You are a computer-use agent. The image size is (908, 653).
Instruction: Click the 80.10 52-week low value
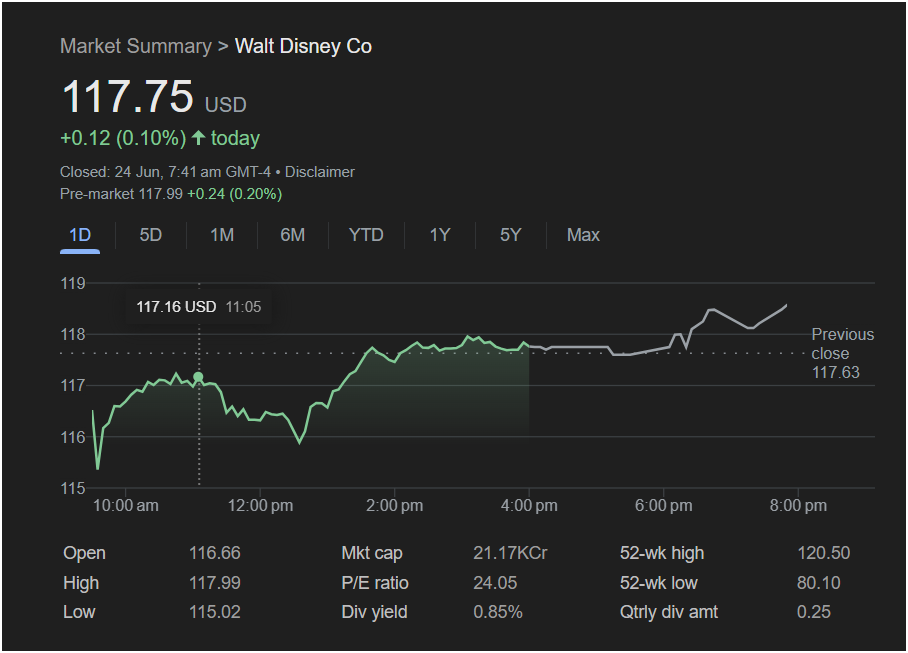tap(818, 583)
